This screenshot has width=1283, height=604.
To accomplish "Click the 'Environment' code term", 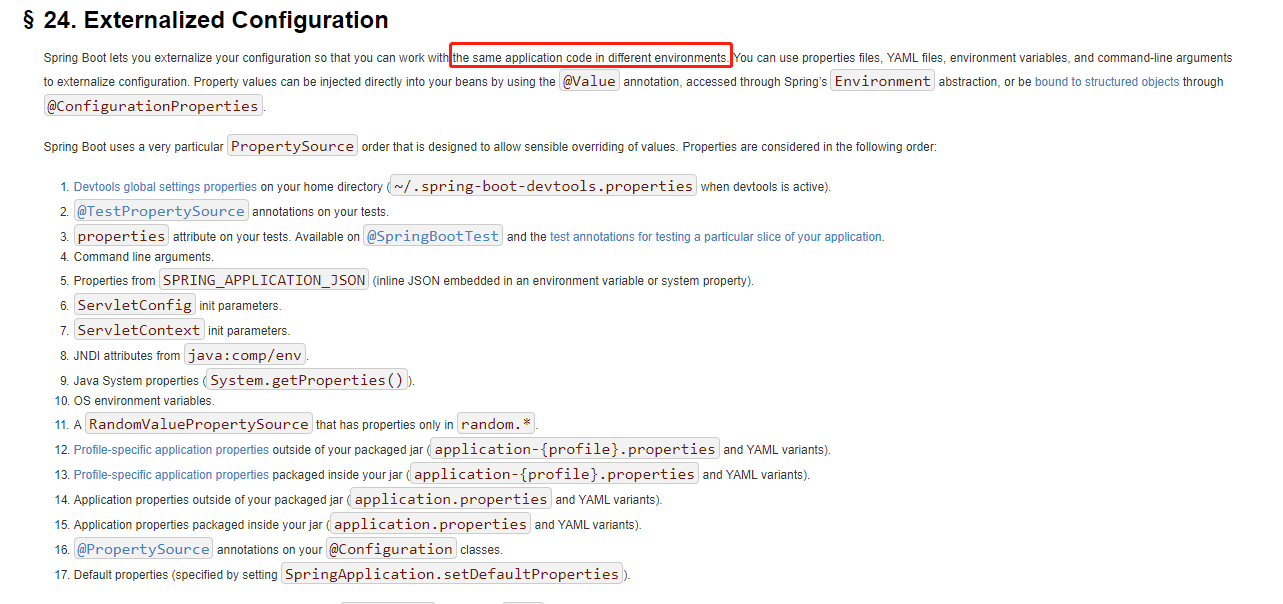I will tap(883, 81).
